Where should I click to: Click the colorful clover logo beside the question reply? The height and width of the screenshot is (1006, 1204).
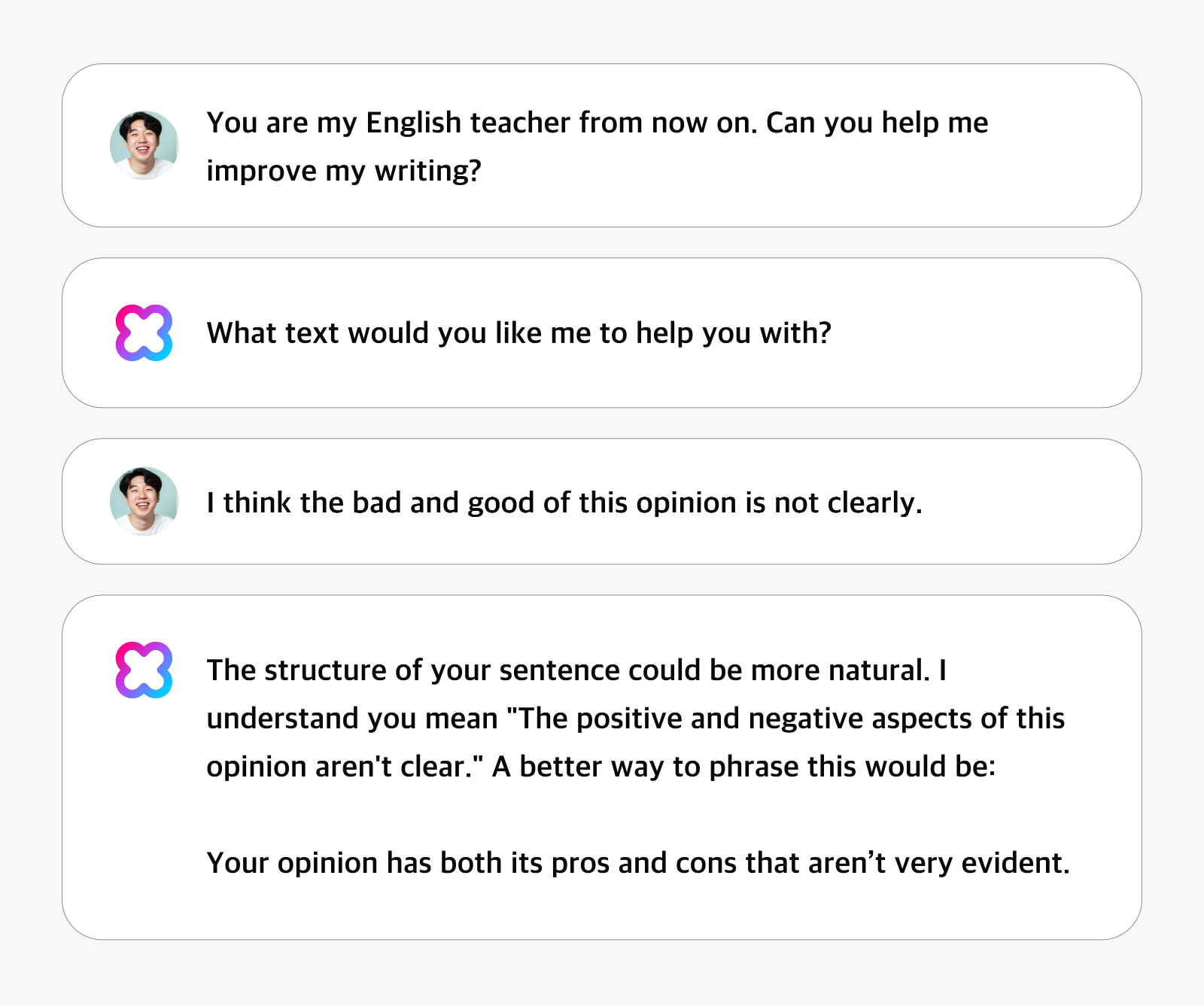point(144,333)
